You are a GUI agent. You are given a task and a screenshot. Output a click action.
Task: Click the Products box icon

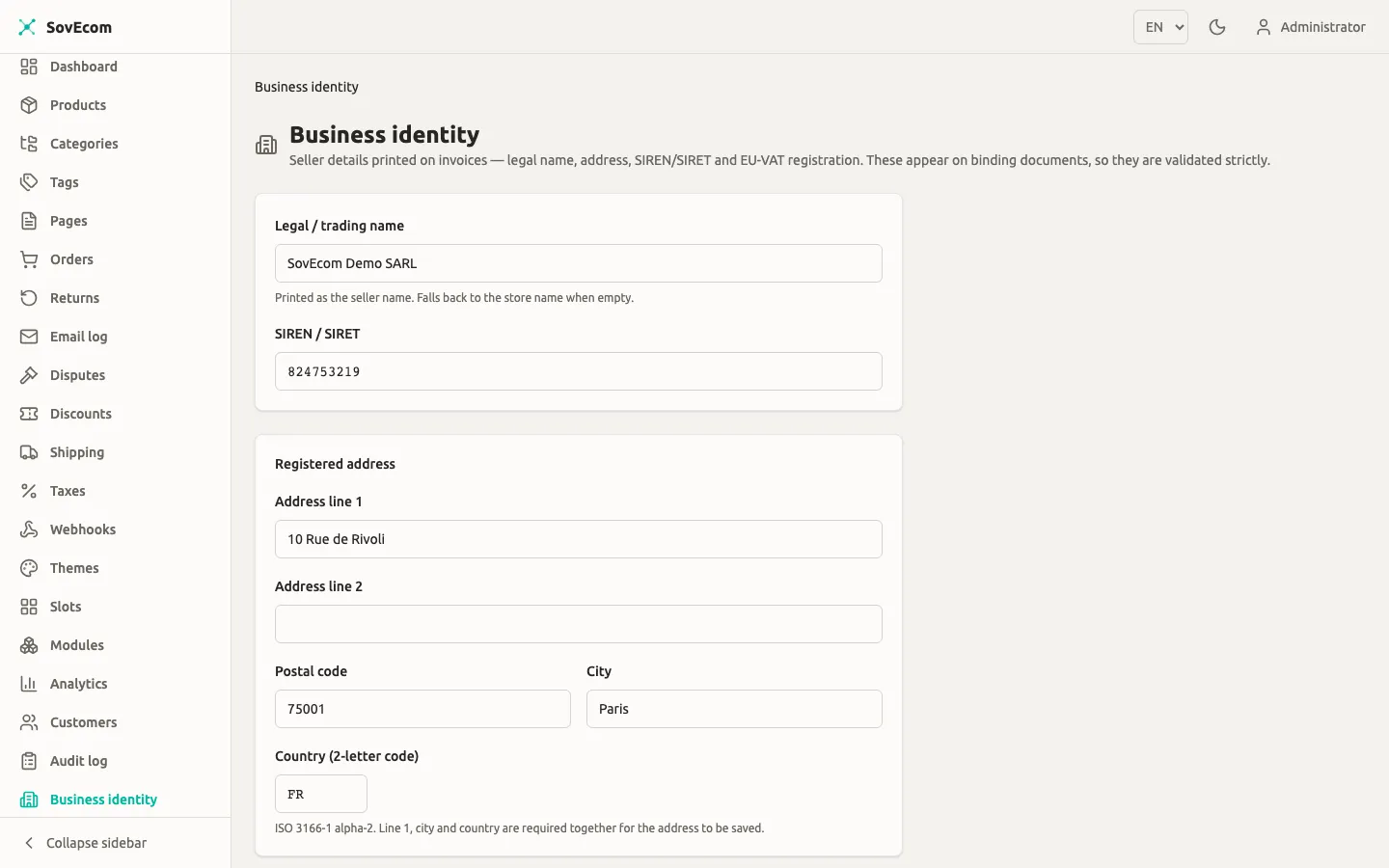29,105
